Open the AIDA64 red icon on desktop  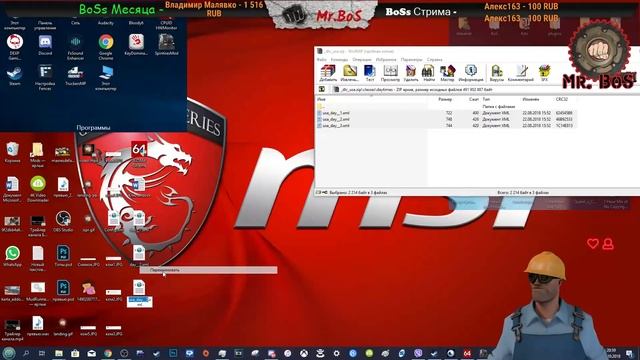coord(139,154)
